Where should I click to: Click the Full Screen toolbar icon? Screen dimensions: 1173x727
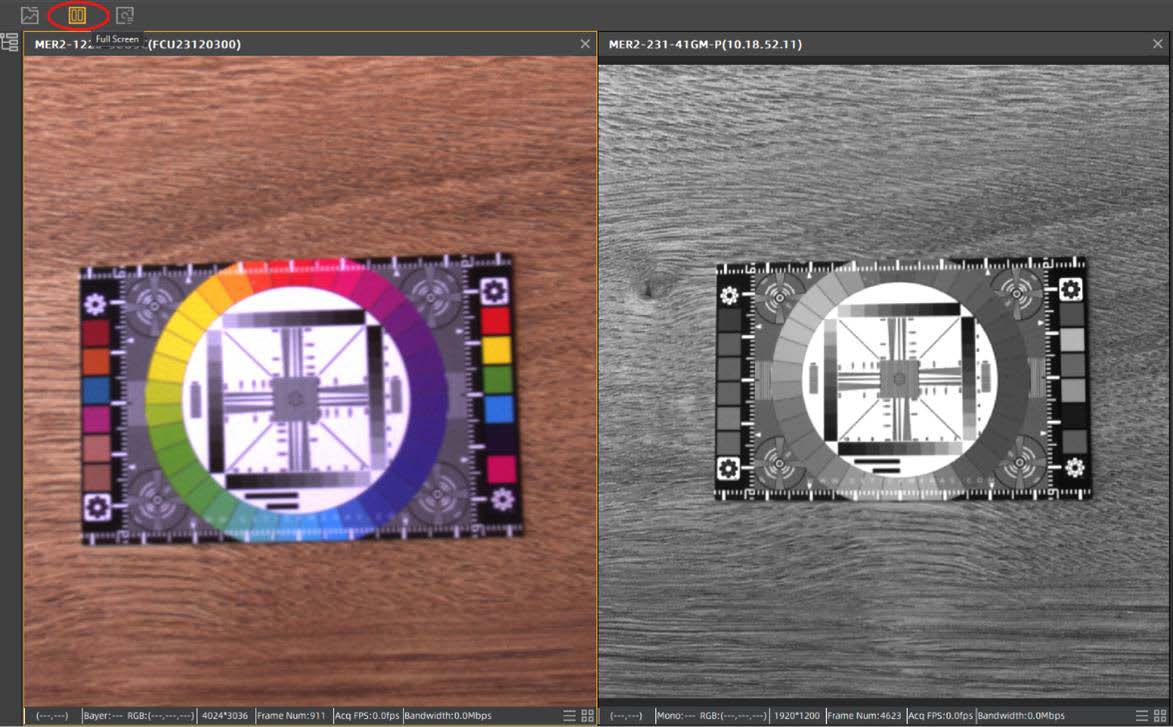77,15
